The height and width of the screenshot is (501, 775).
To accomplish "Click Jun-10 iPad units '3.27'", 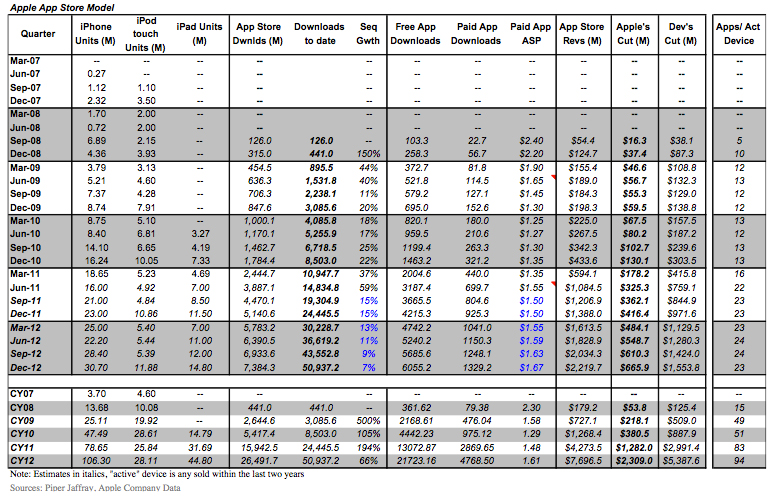I will 200,234.
